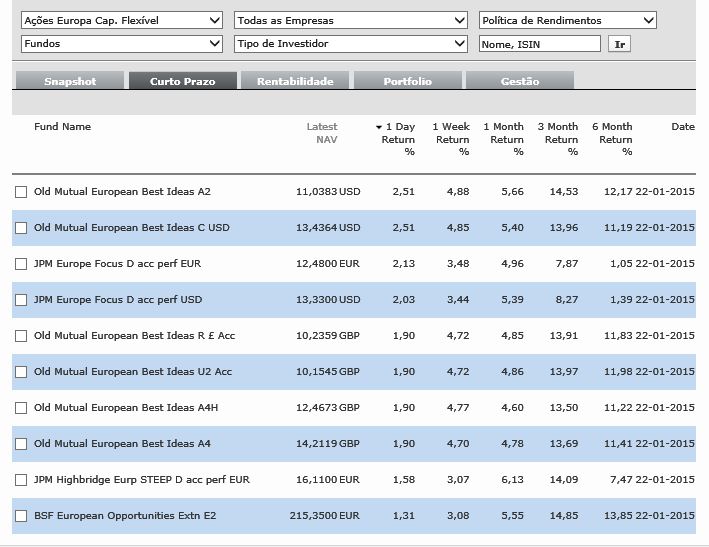
Task: Tick BSF European Opportunities Extn E2 checkbox
Action: 21,516
